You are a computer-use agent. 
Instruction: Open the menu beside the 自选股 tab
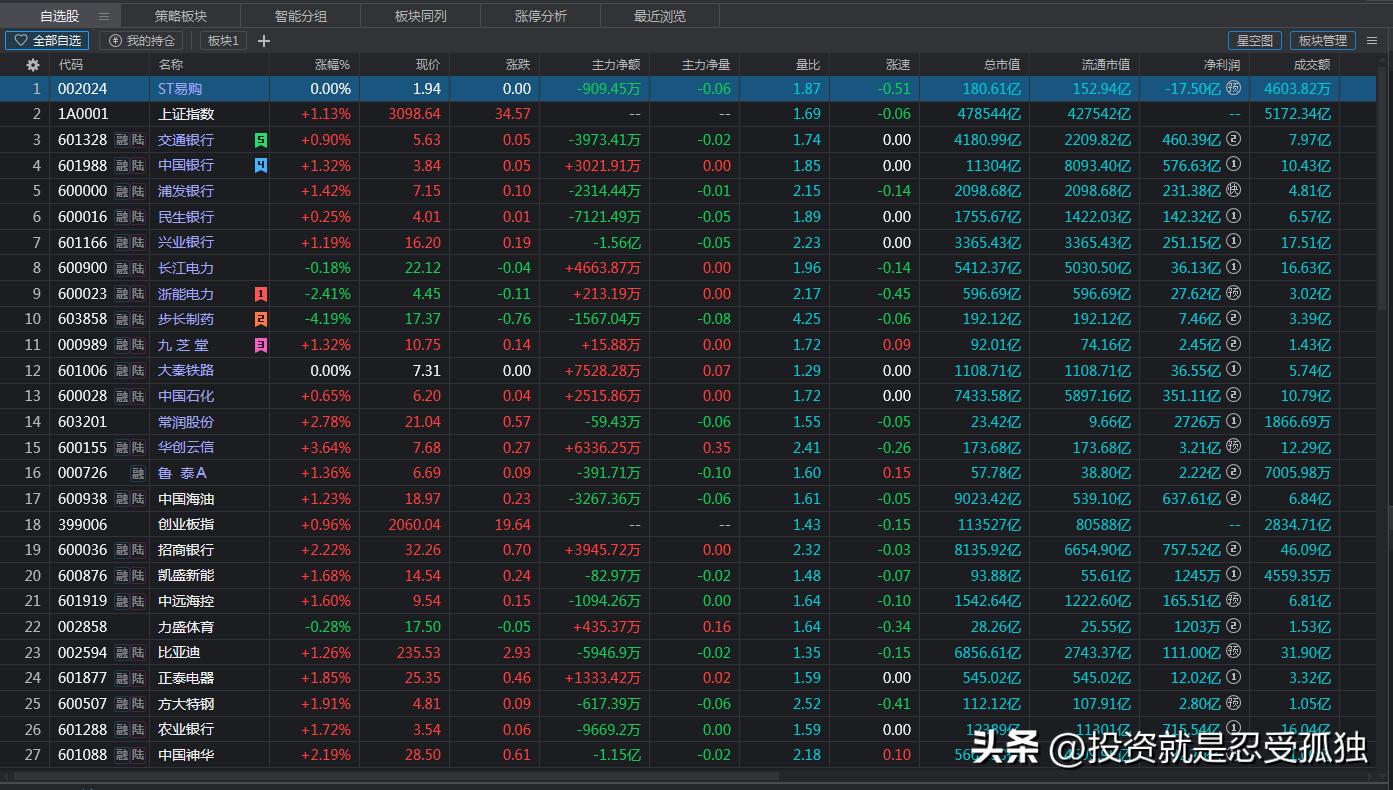[103, 15]
